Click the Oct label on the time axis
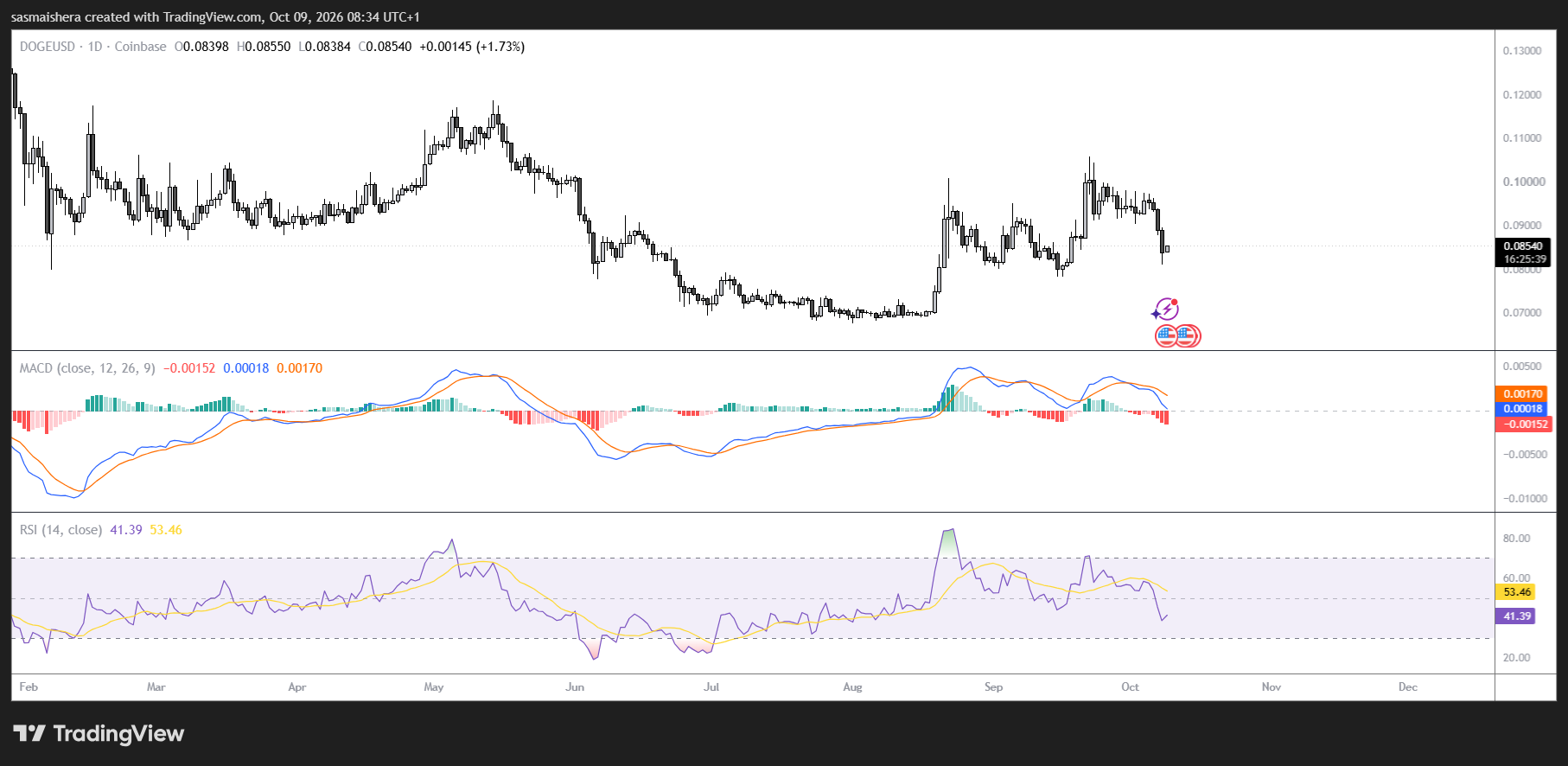Viewport: 1568px width, 766px height. tap(1131, 687)
